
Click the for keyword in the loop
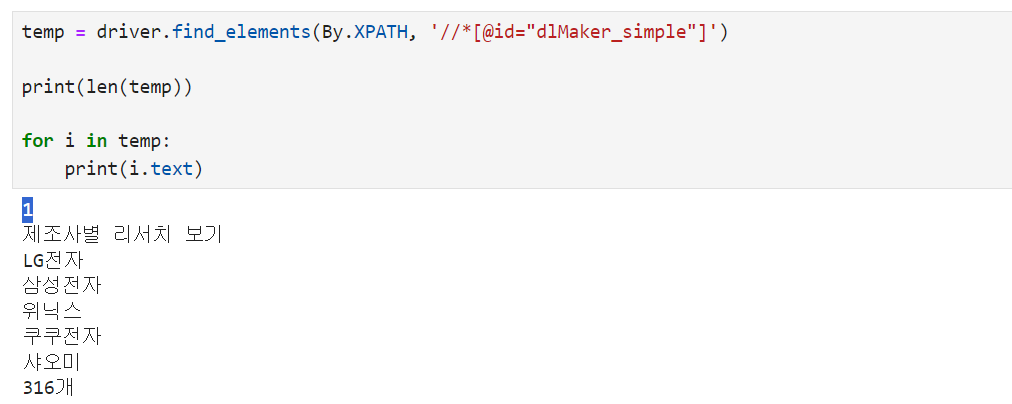coord(37,141)
